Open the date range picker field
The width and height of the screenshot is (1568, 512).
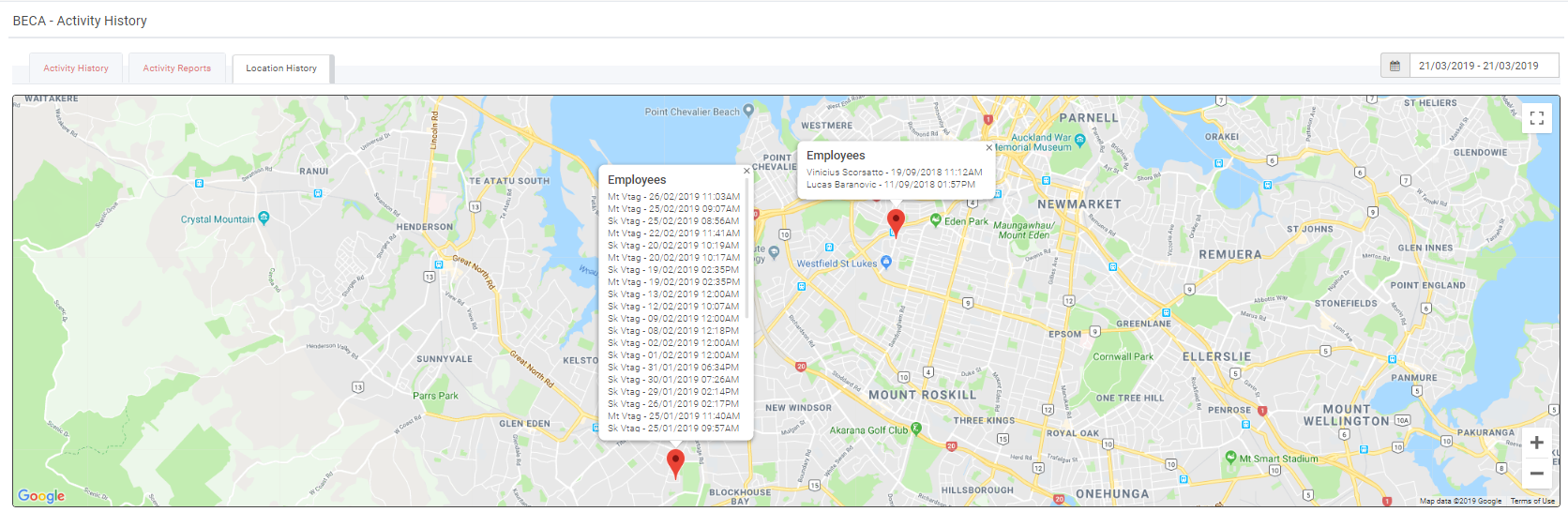point(1483,67)
